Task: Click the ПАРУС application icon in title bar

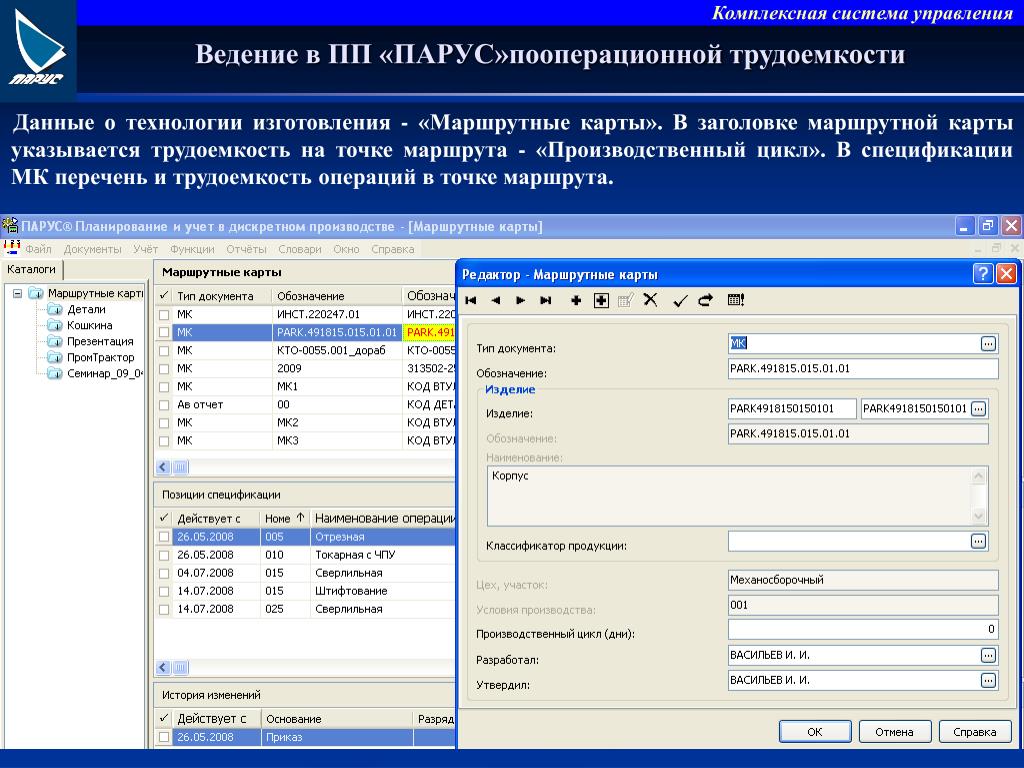Action: (x=10, y=226)
